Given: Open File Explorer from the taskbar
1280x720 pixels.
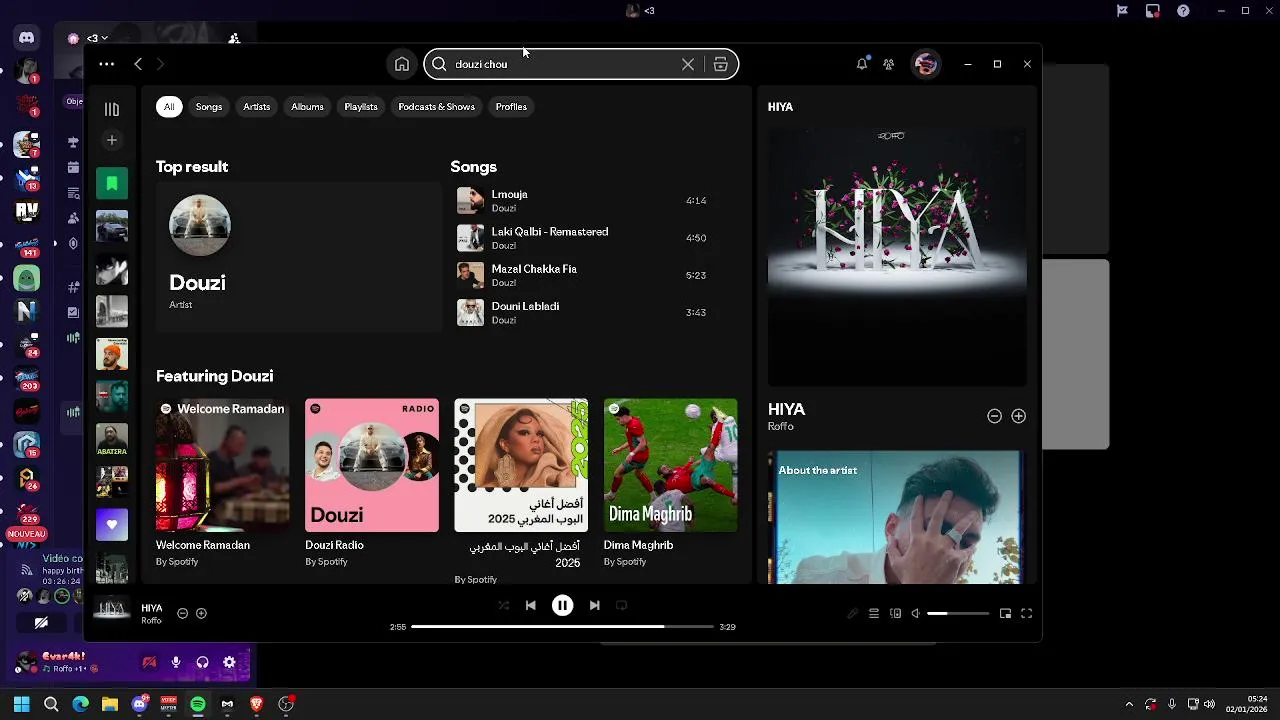Looking at the screenshot, I should [x=110, y=704].
